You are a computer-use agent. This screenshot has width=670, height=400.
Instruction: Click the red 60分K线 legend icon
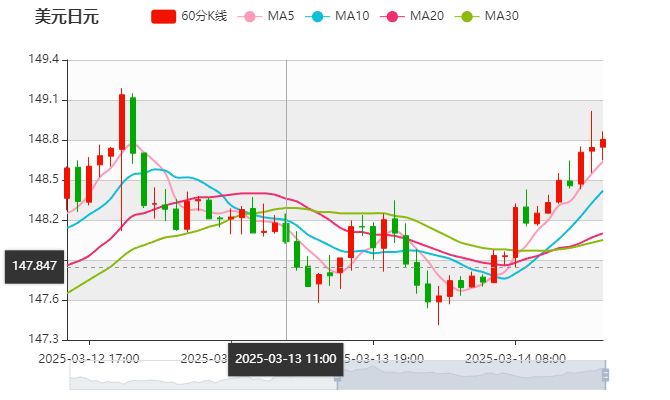163,16
